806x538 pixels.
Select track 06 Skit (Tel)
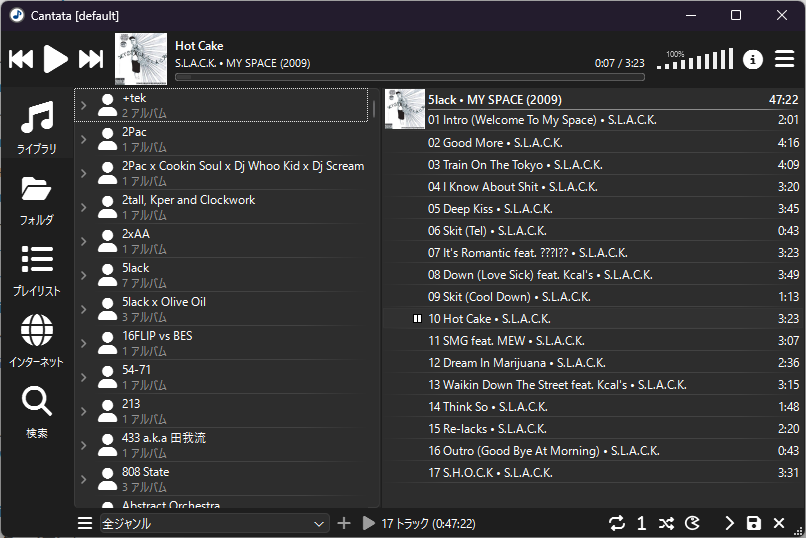592,231
